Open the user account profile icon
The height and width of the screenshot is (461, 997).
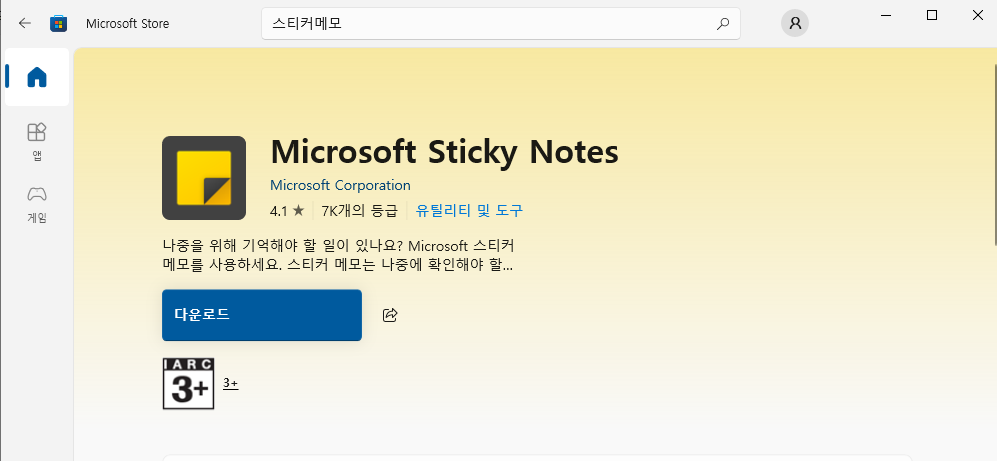click(795, 24)
